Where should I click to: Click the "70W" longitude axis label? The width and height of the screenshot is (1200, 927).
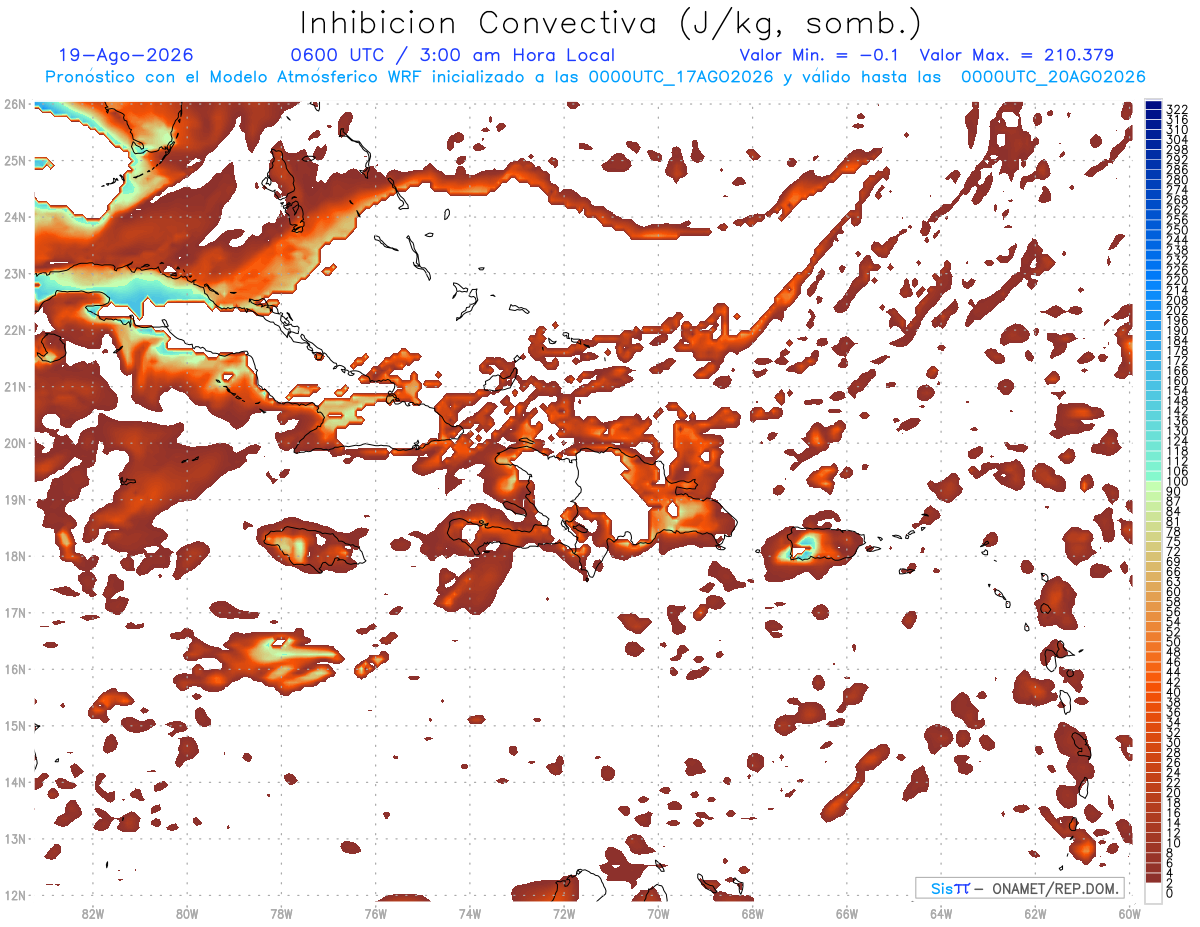(658, 913)
